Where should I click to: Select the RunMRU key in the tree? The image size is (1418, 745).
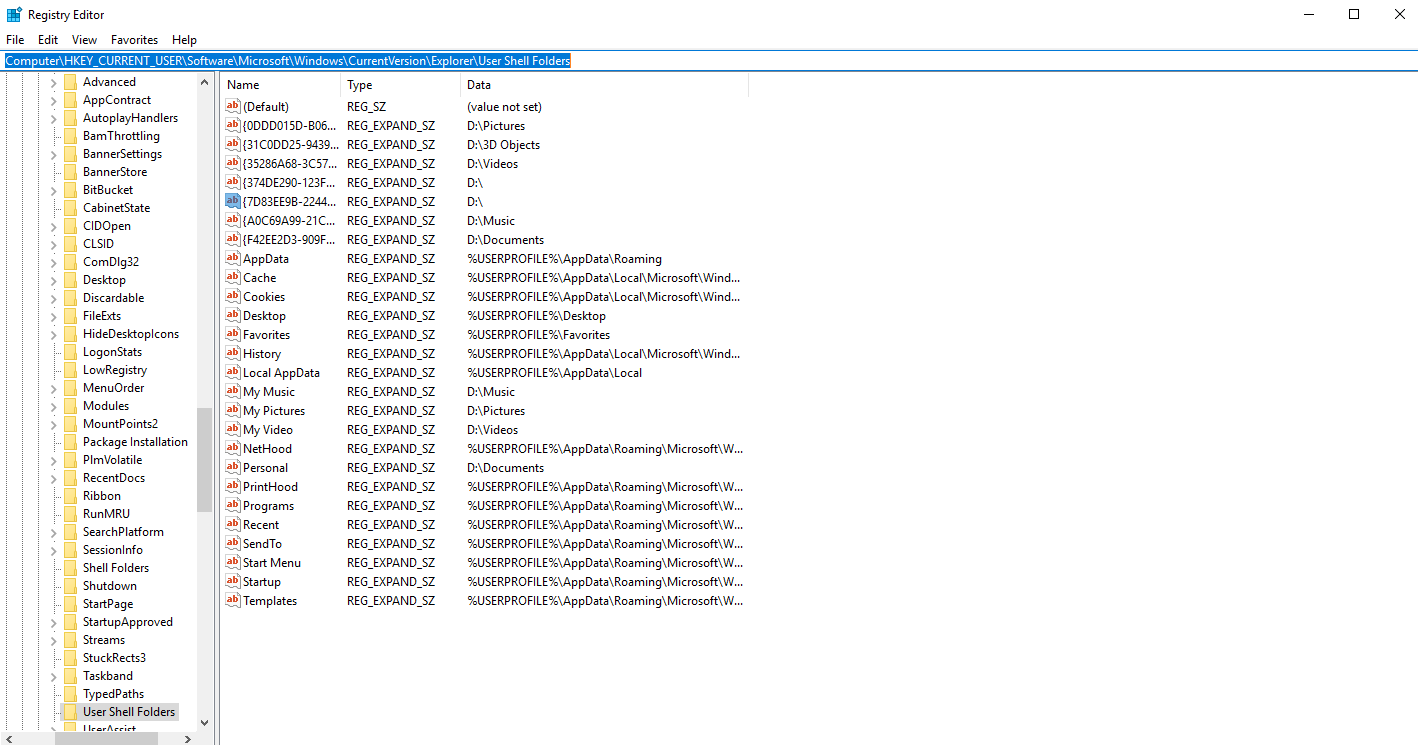(106, 514)
